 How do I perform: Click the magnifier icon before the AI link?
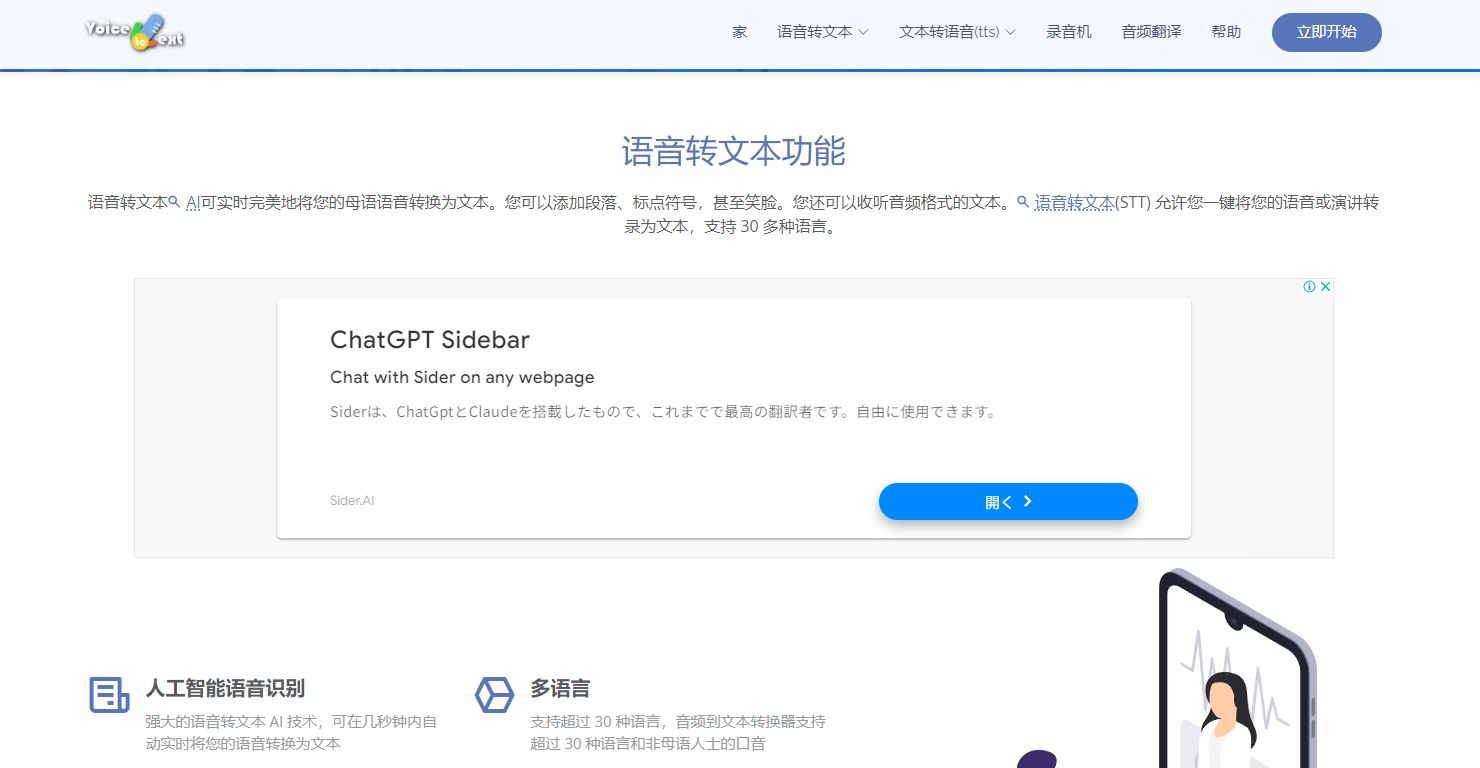[174, 201]
